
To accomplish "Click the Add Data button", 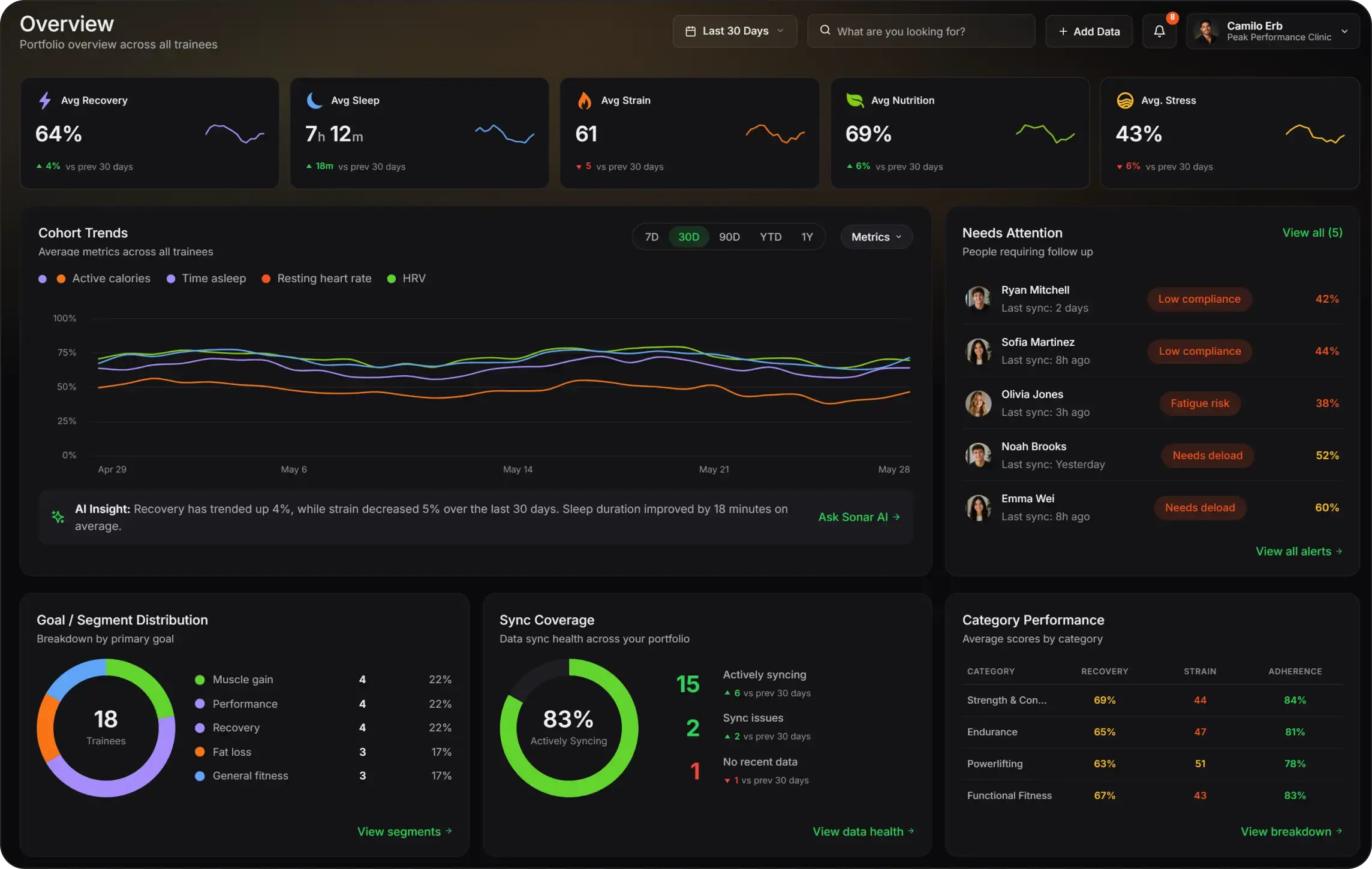I will 1089,31.
